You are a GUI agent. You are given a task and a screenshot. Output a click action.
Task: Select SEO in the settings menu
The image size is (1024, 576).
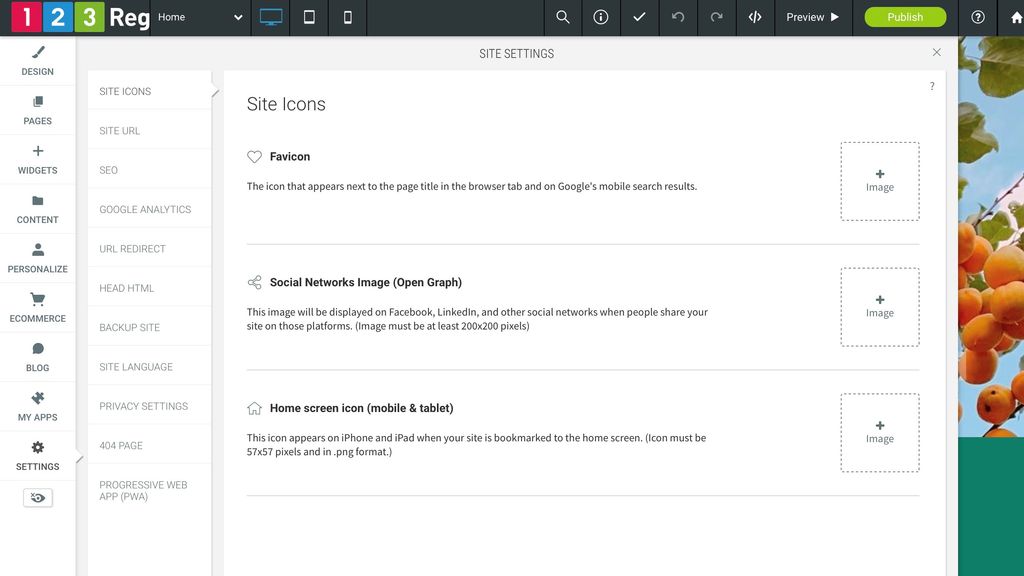pos(109,169)
